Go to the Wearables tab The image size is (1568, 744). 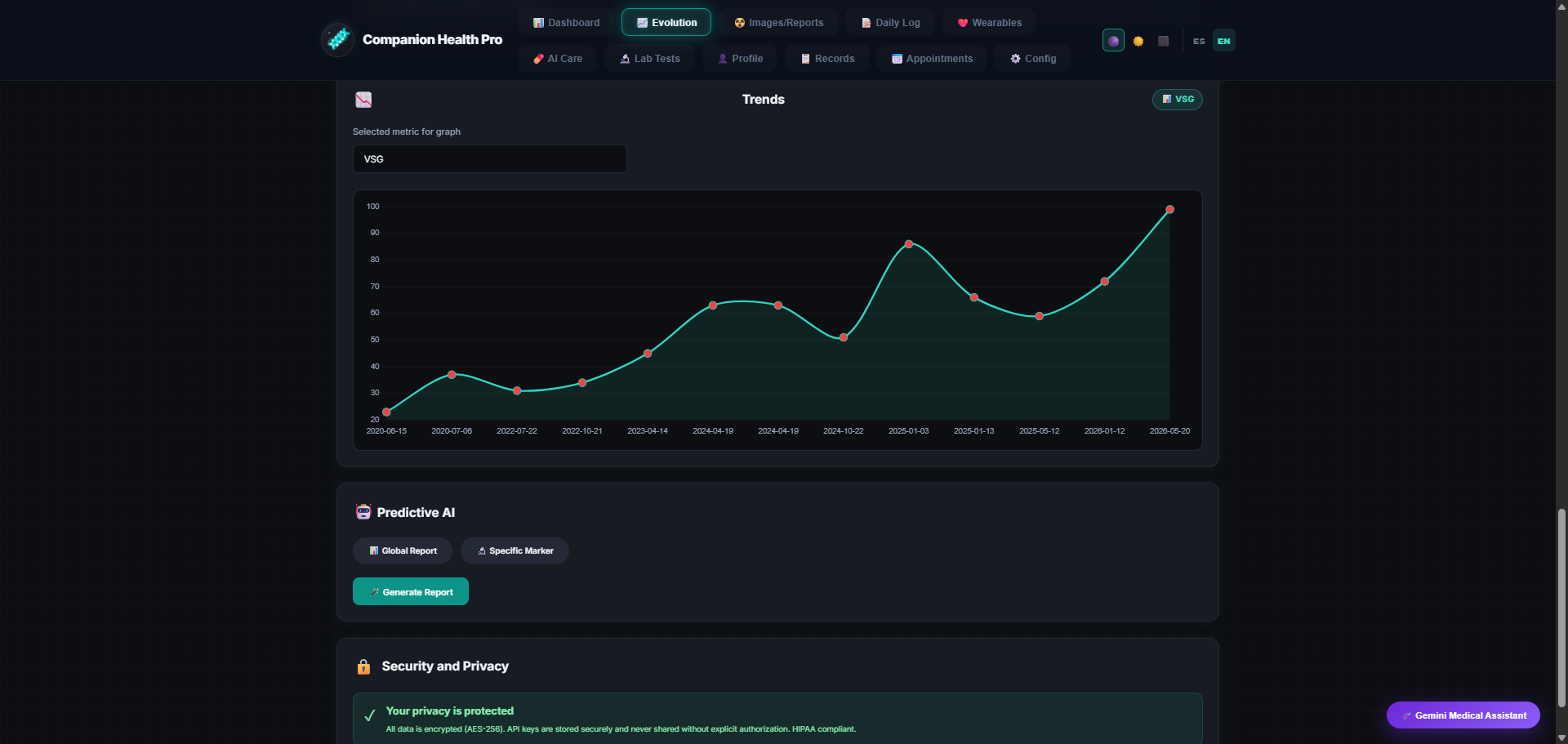coord(989,23)
